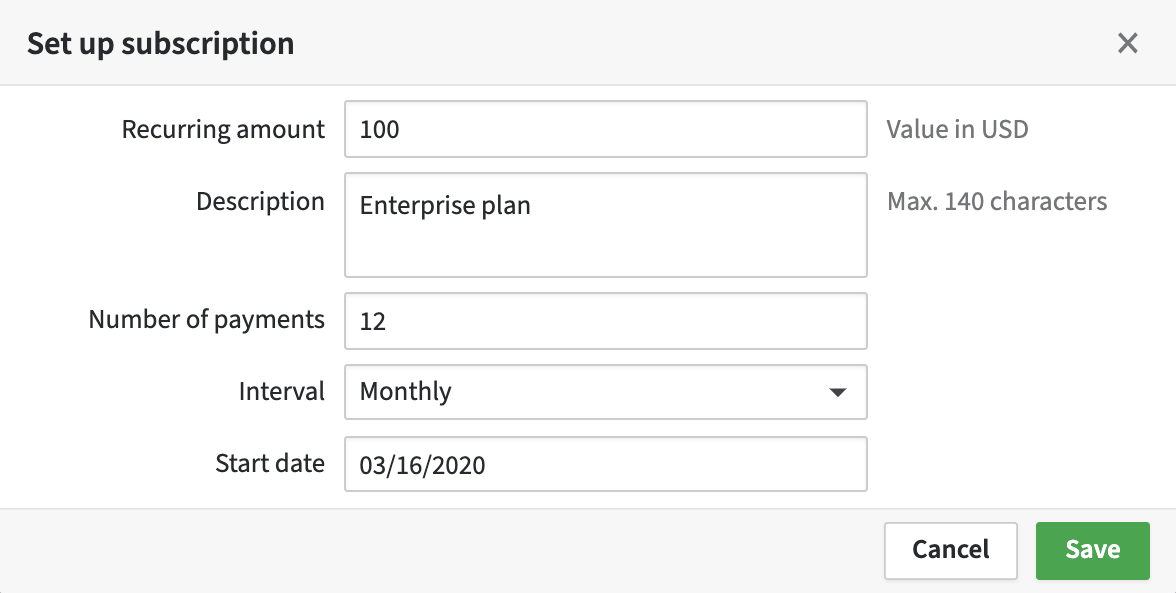1176x593 pixels.
Task: Click the "Interval" label
Action: coord(281,391)
